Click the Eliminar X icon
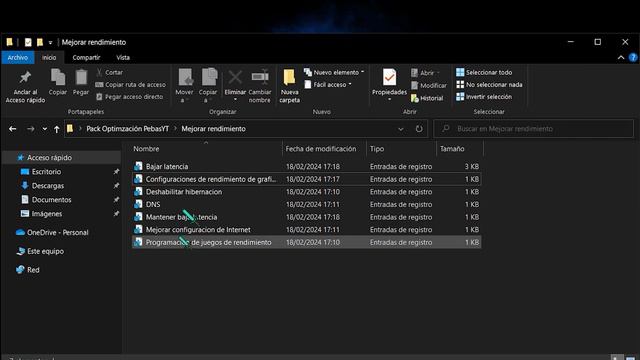 235,77
